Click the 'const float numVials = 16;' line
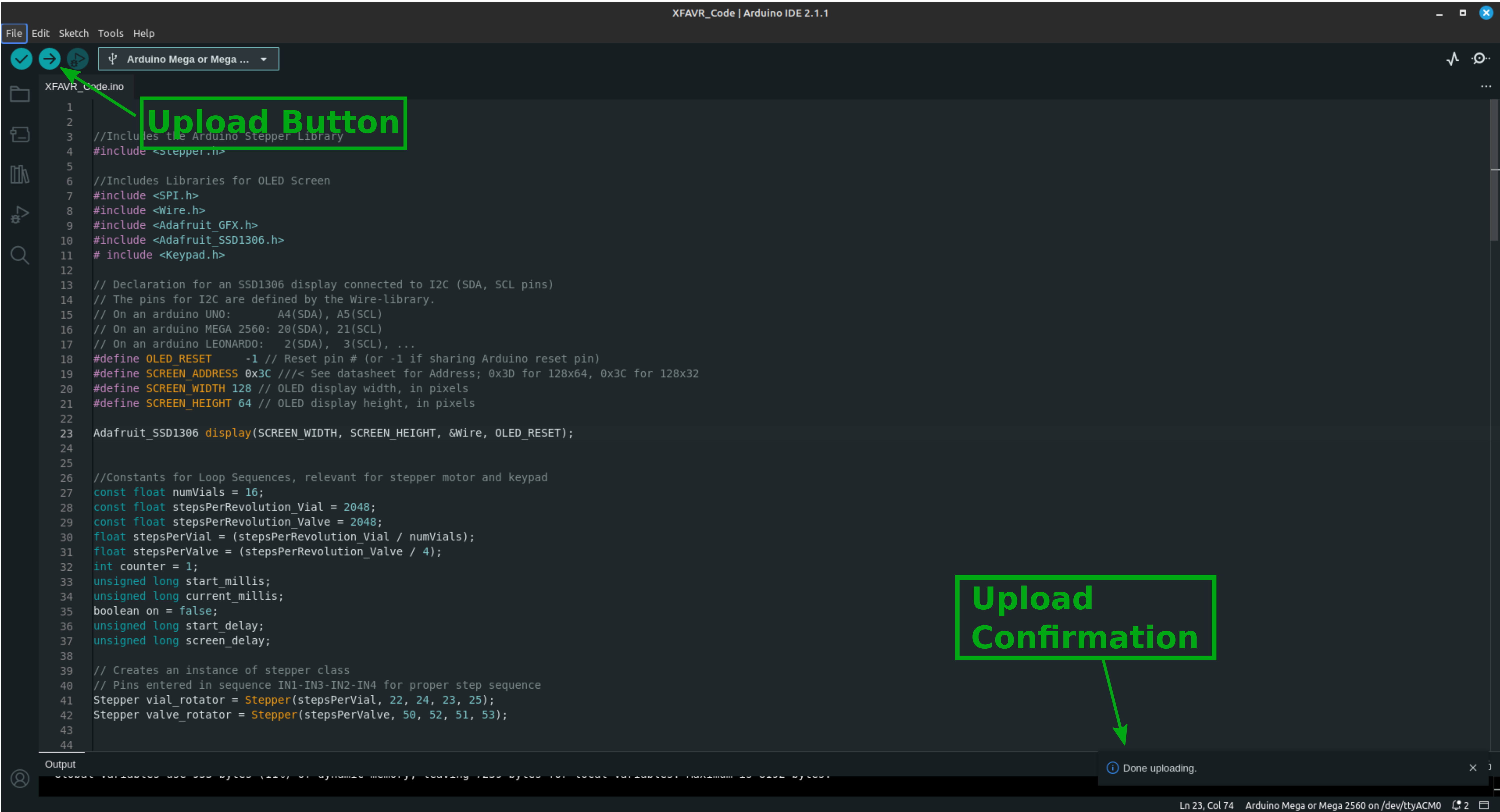The image size is (1500, 812). (x=178, y=492)
